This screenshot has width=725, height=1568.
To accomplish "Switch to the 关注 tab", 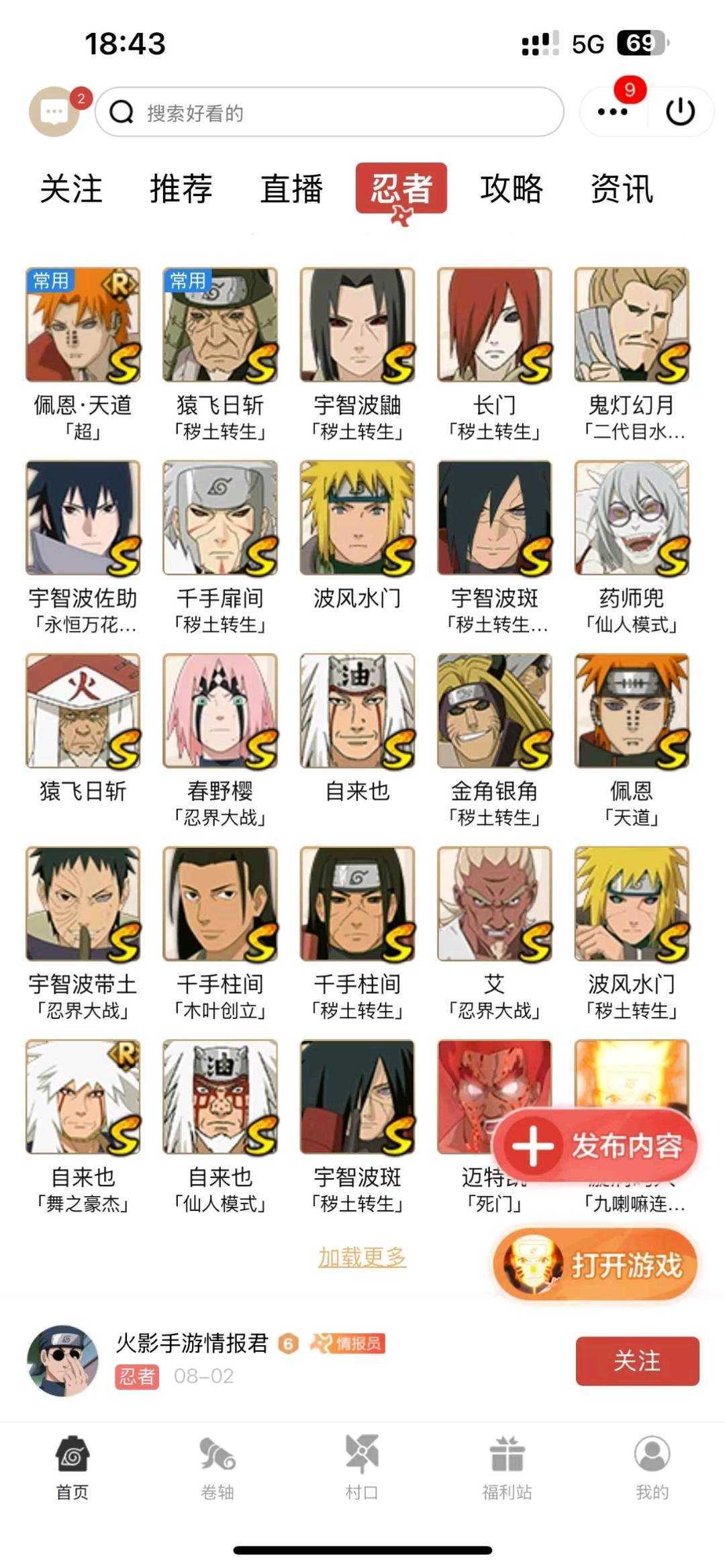I will click(x=71, y=188).
